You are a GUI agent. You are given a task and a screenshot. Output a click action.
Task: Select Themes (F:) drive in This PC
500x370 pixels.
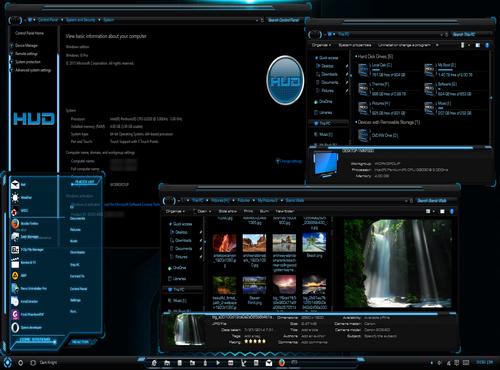382,89
